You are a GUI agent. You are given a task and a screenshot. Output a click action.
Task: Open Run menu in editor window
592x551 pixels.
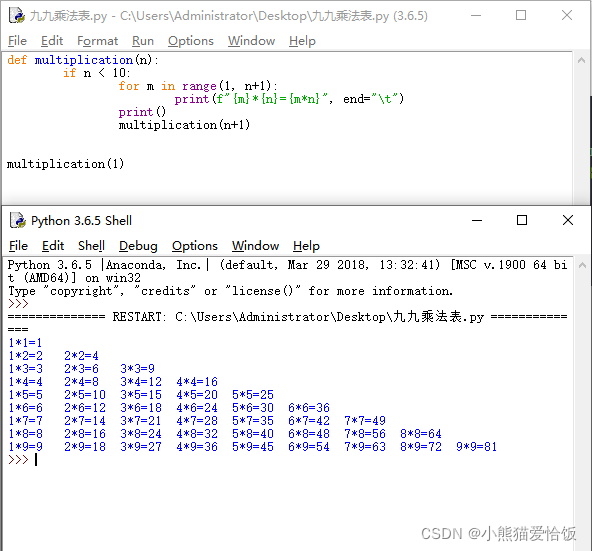click(x=143, y=41)
